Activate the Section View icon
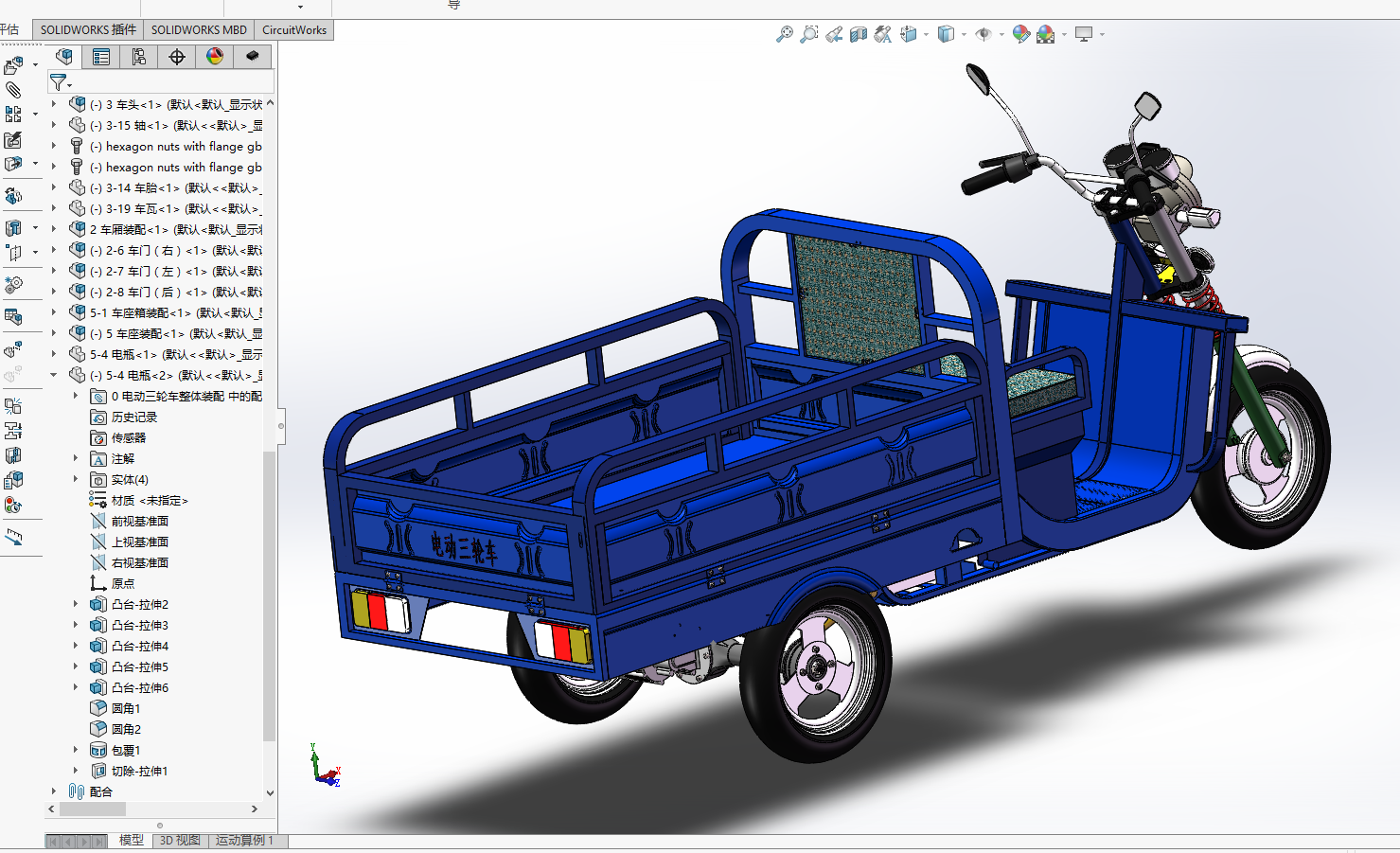This screenshot has height=853, width=1400. 859,34
